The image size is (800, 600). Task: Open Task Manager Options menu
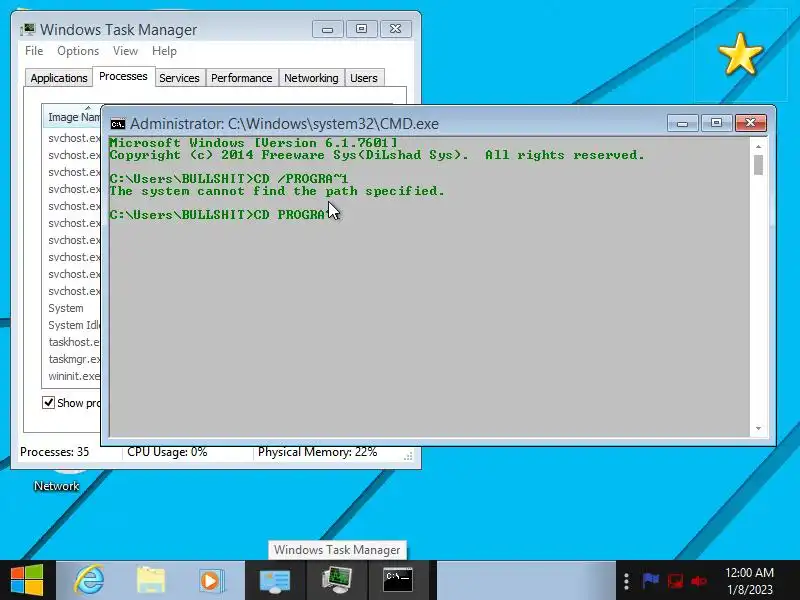point(78,51)
